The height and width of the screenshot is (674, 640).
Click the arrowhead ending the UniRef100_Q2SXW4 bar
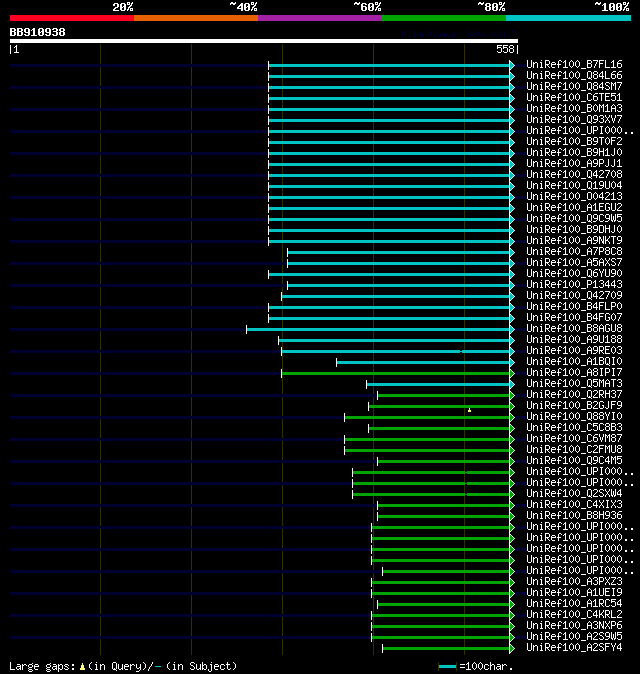(x=512, y=495)
